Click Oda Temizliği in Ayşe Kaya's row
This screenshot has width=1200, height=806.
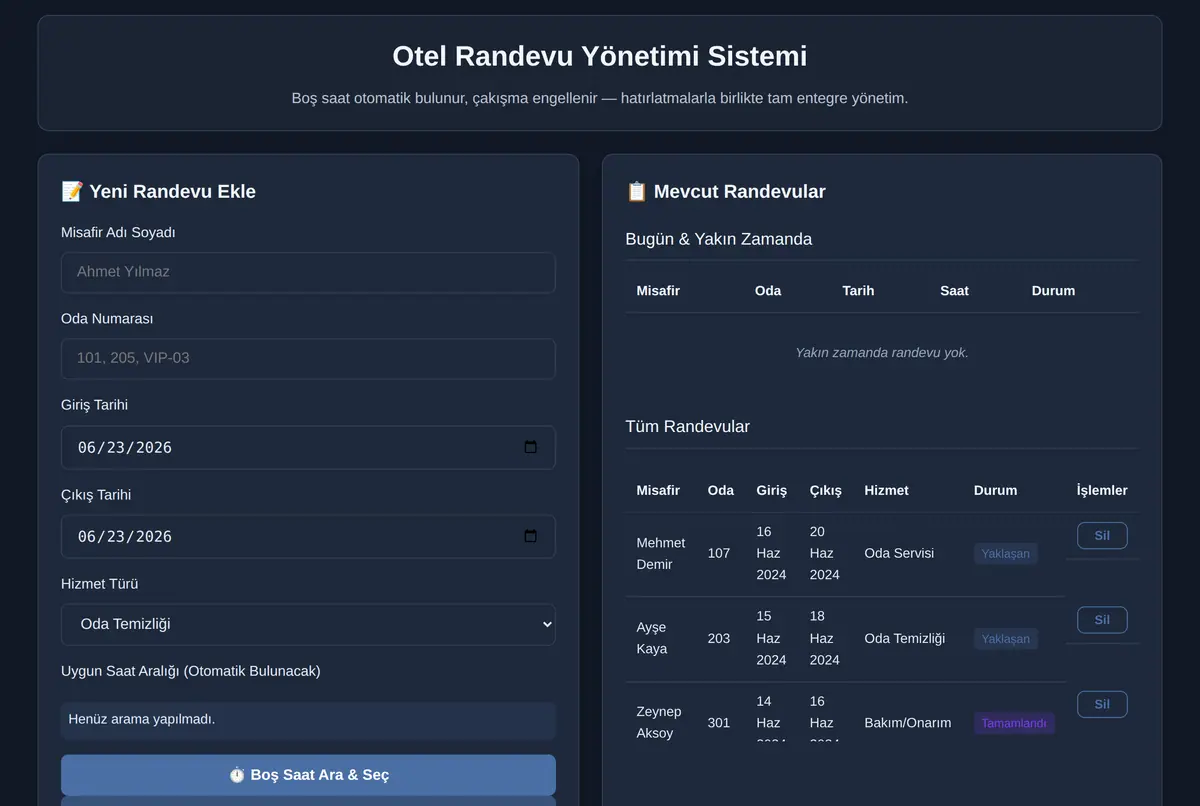pyautogui.click(x=905, y=638)
